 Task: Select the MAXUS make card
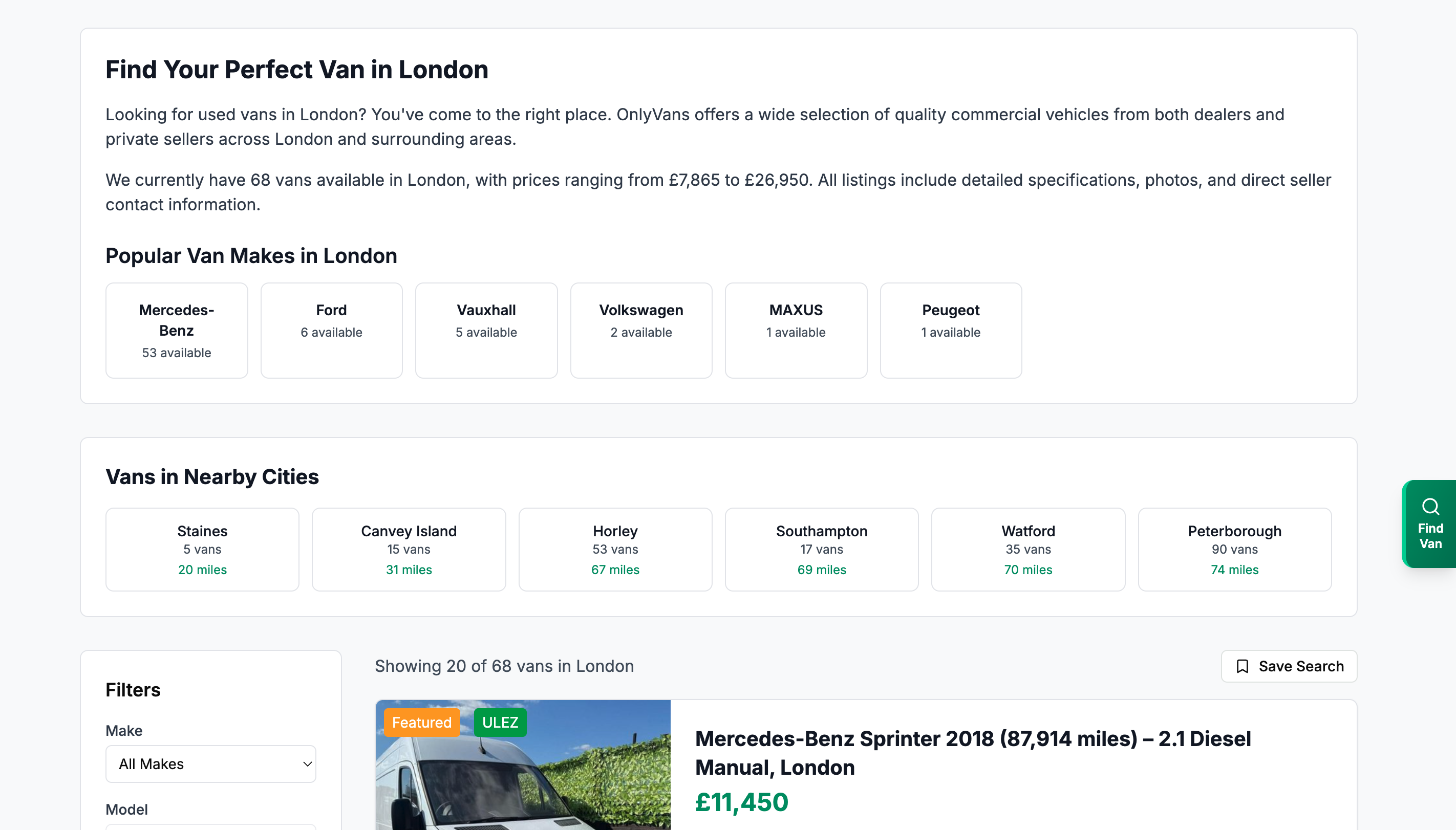(x=796, y=330)
